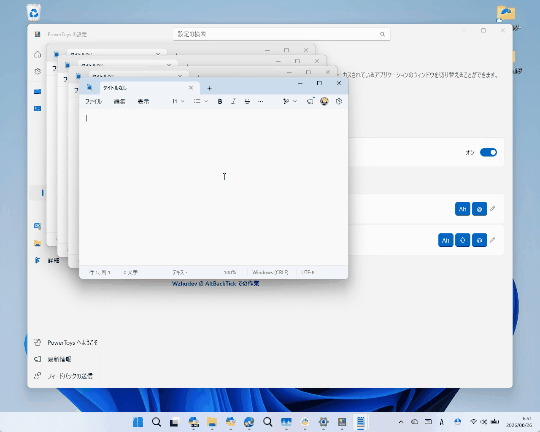The image size is (540, 432).
Task: Open the Recycle Bin on the desktop
Action: [33, 12]
